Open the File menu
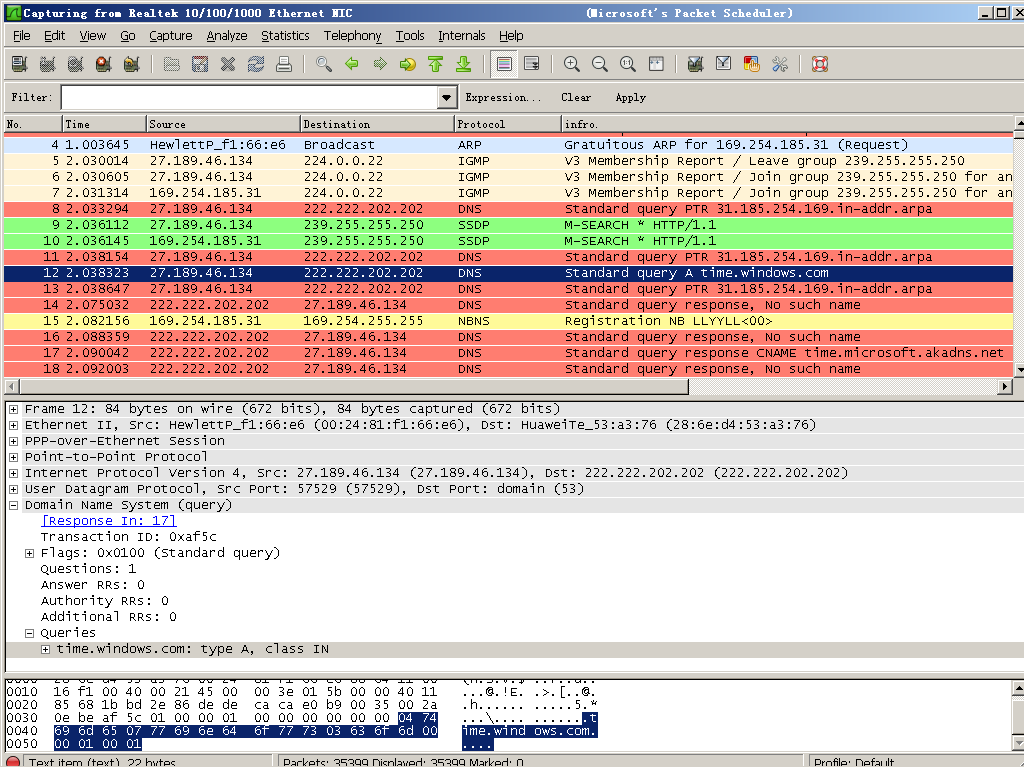 point(22,35)
